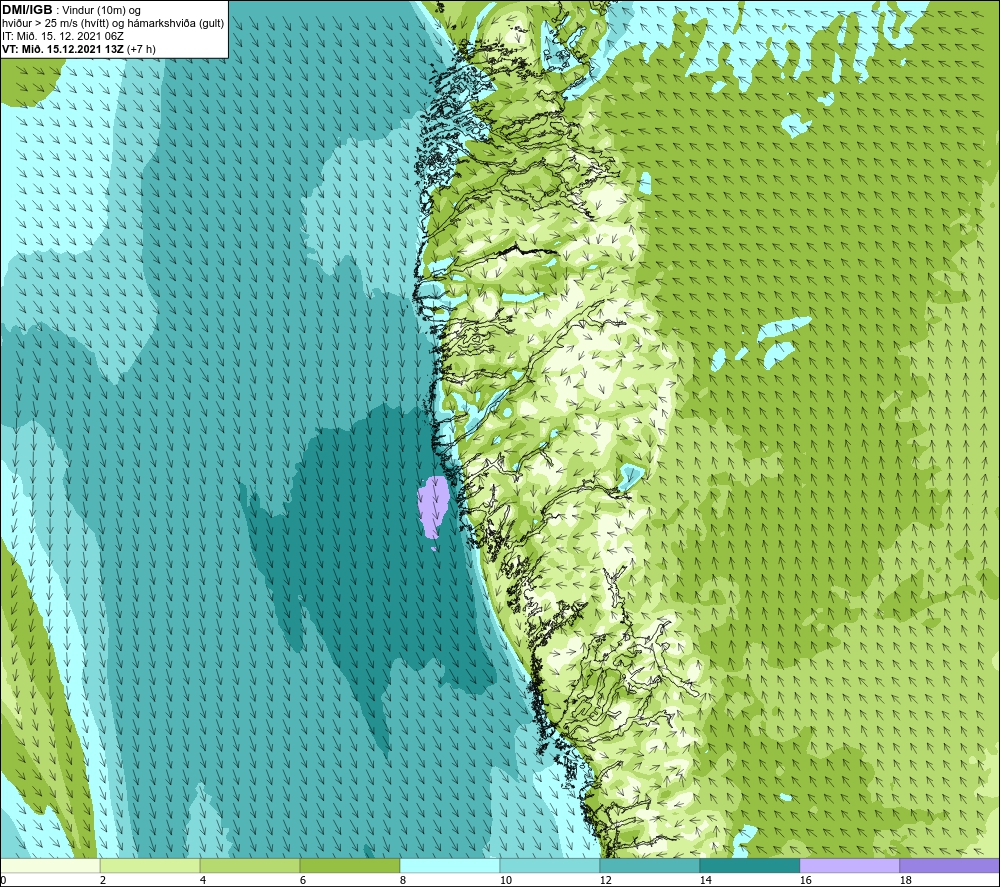Click the 12-14 m/s teal legend swatch

(650, 865)
